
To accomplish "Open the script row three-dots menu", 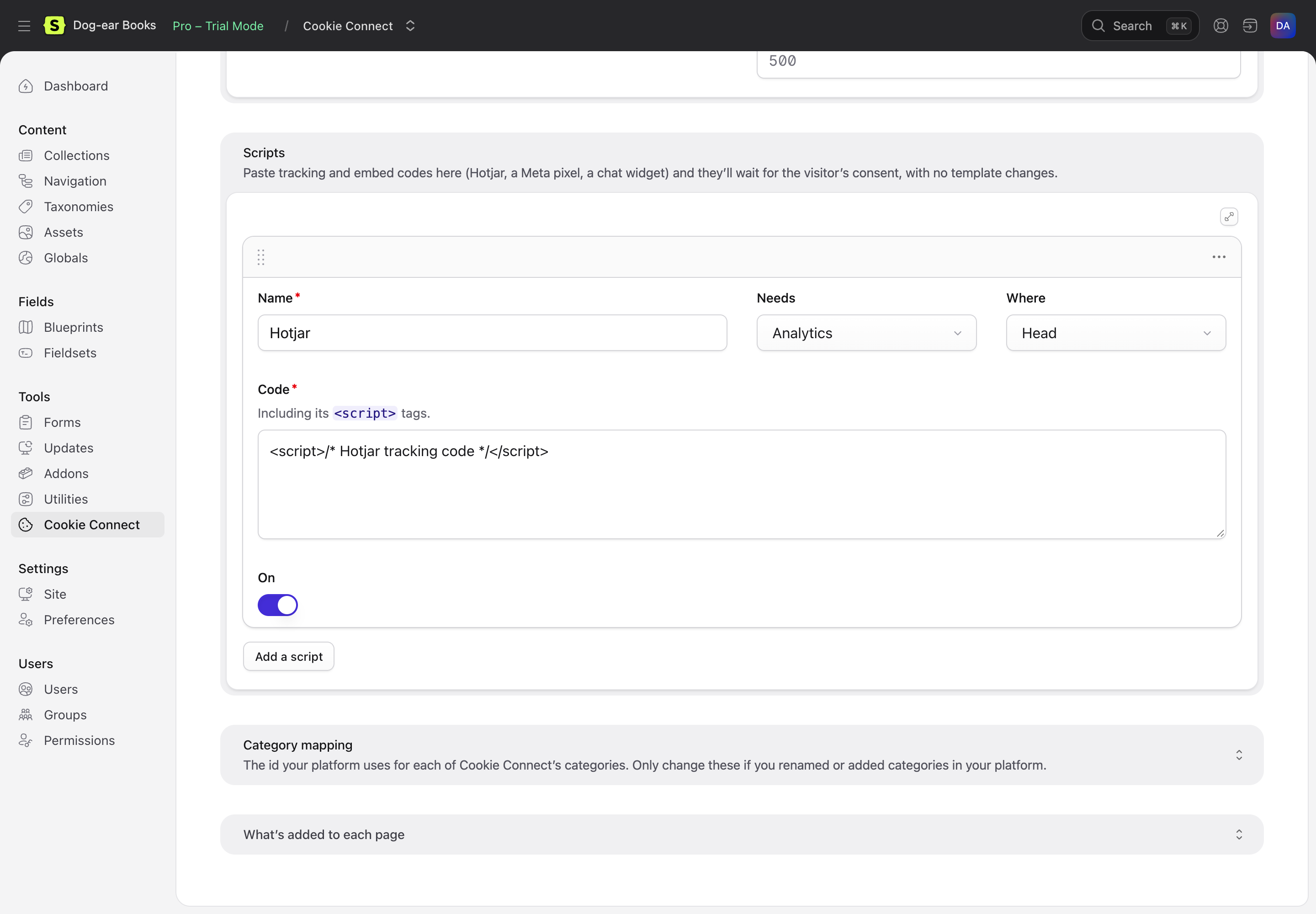I will pos(1219,257).
